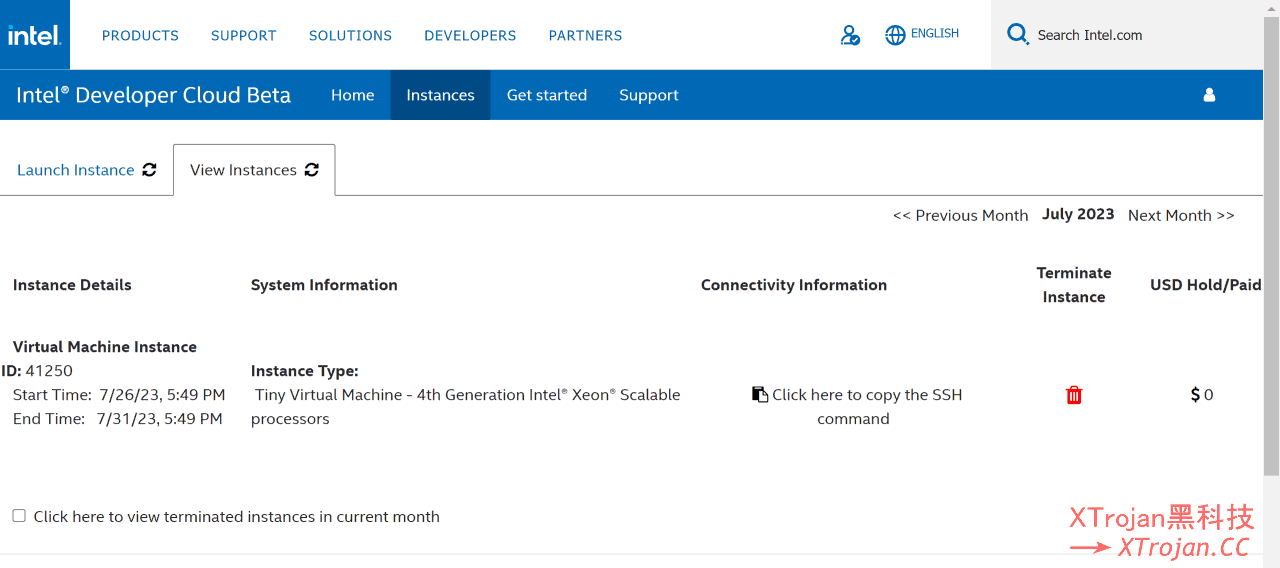
Task: Open the Products menu
Action: 140,35
